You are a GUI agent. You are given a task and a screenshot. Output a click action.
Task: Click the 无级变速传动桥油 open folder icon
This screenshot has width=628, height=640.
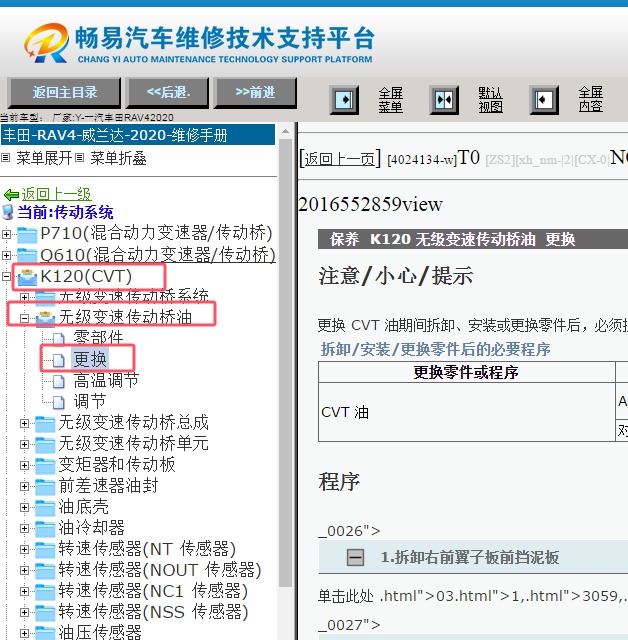[45, 318]
